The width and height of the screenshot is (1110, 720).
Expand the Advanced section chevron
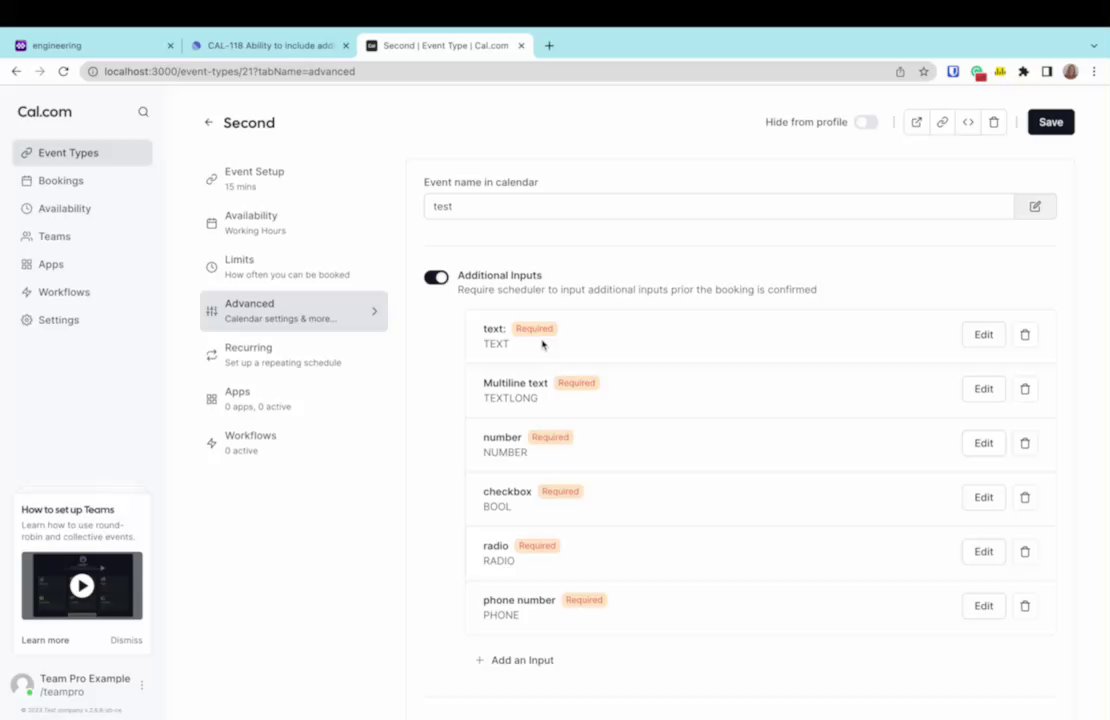(374, 311)
